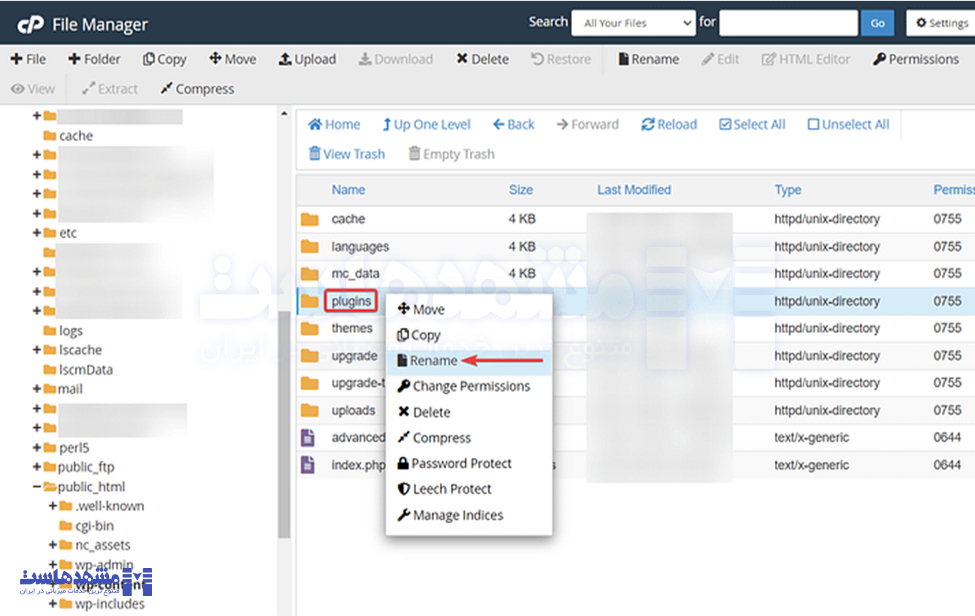Click the Upload toolbar icon

(285, 59)
